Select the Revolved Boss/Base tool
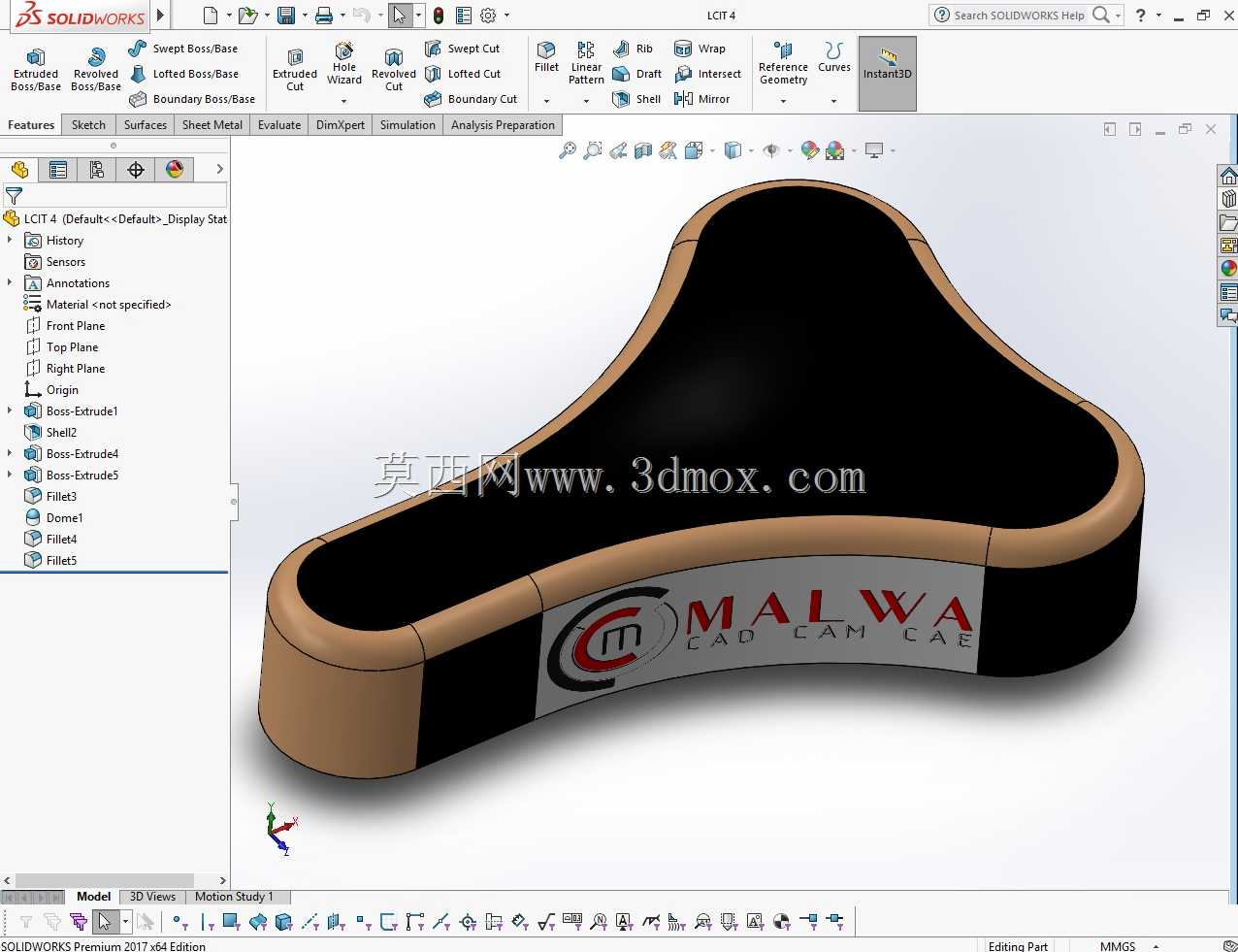The image size is (1238, 952). [x=96, y=69]
